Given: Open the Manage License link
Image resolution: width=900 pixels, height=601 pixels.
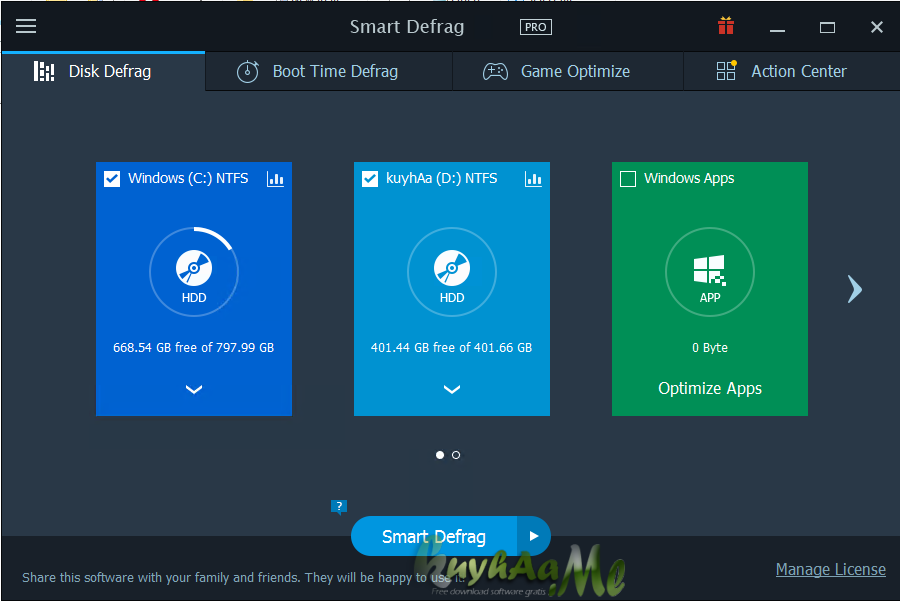Looking at the screenshot, I should (x=831, y=569).
